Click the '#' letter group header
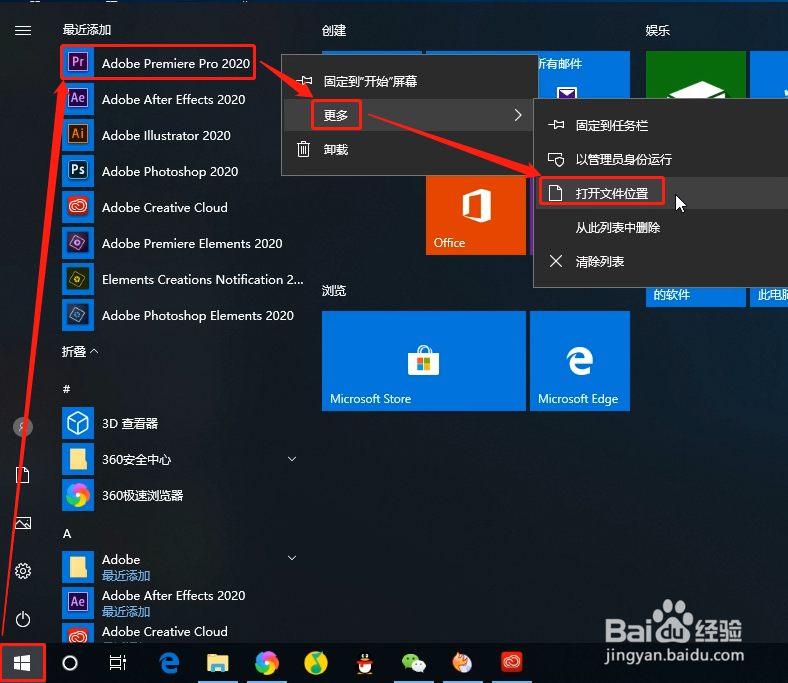Viewport: 788px width, 683px height. pyautogui.click(x=66, y=388)
